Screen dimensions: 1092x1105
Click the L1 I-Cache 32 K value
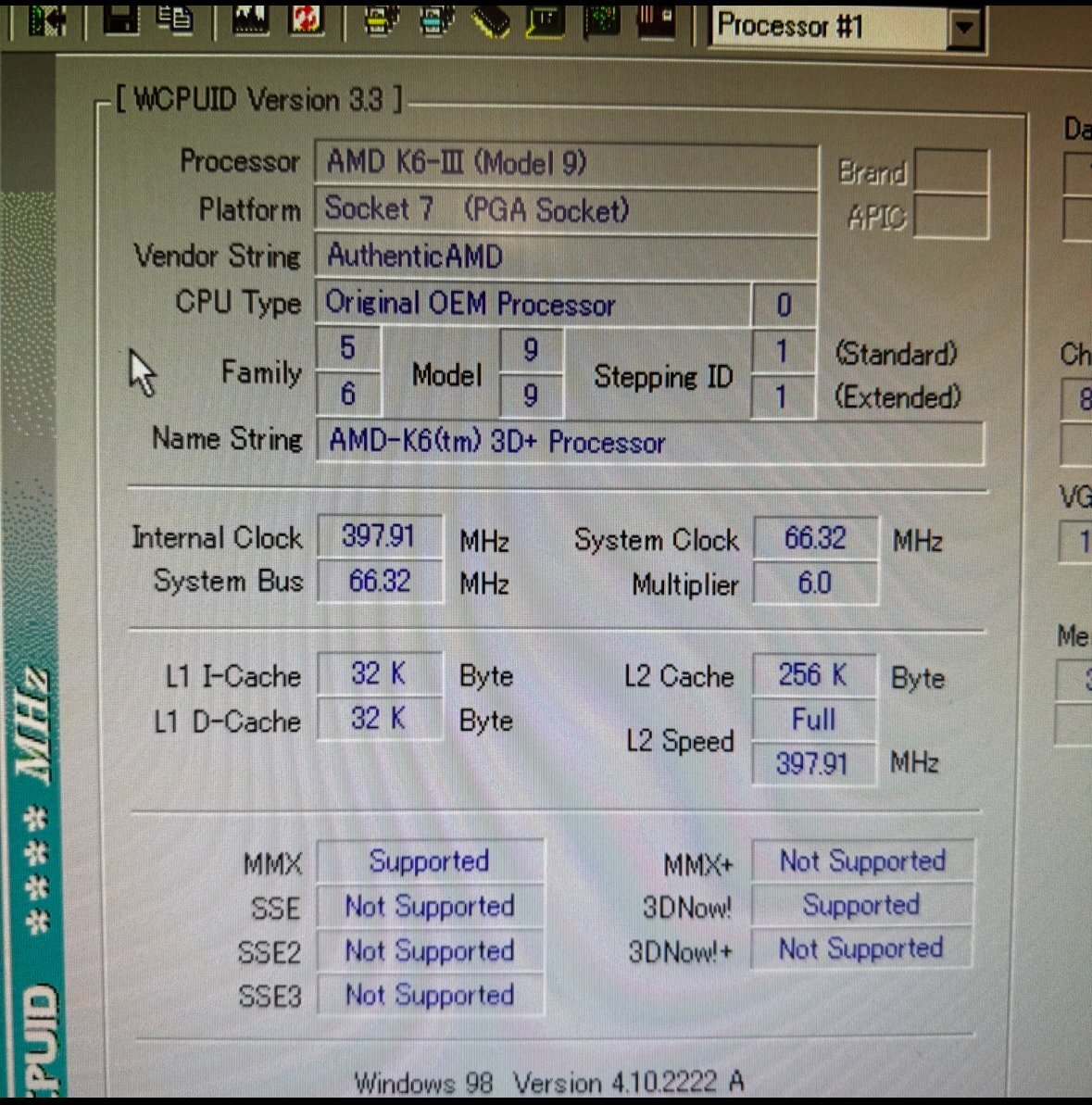coord(379,673)
